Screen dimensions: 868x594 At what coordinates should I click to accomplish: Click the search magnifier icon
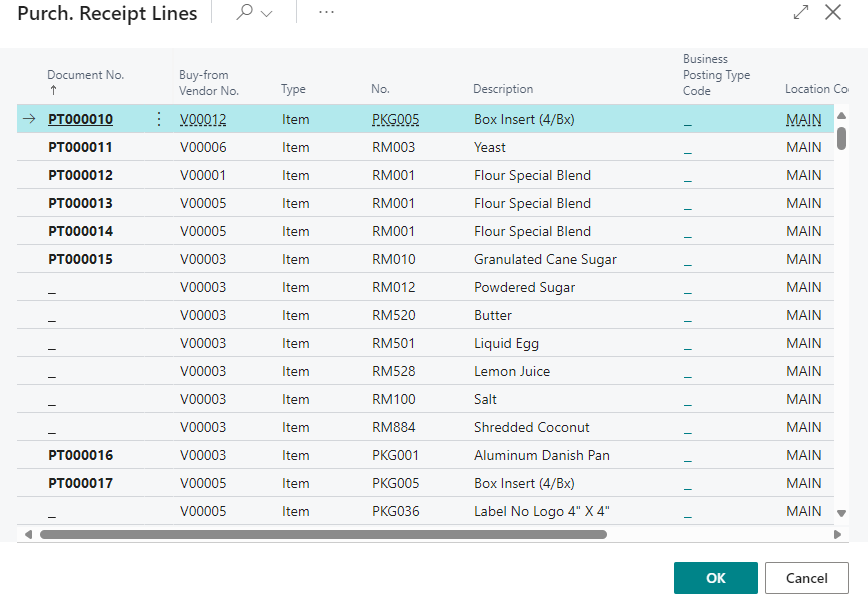(x=244, y=13)
